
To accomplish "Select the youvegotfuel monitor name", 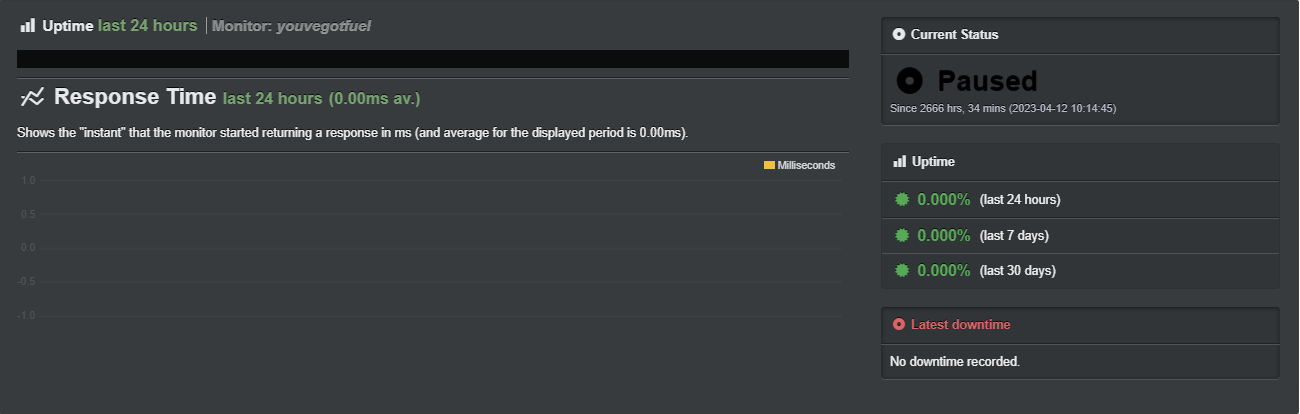I will click(x=325, y=26).
